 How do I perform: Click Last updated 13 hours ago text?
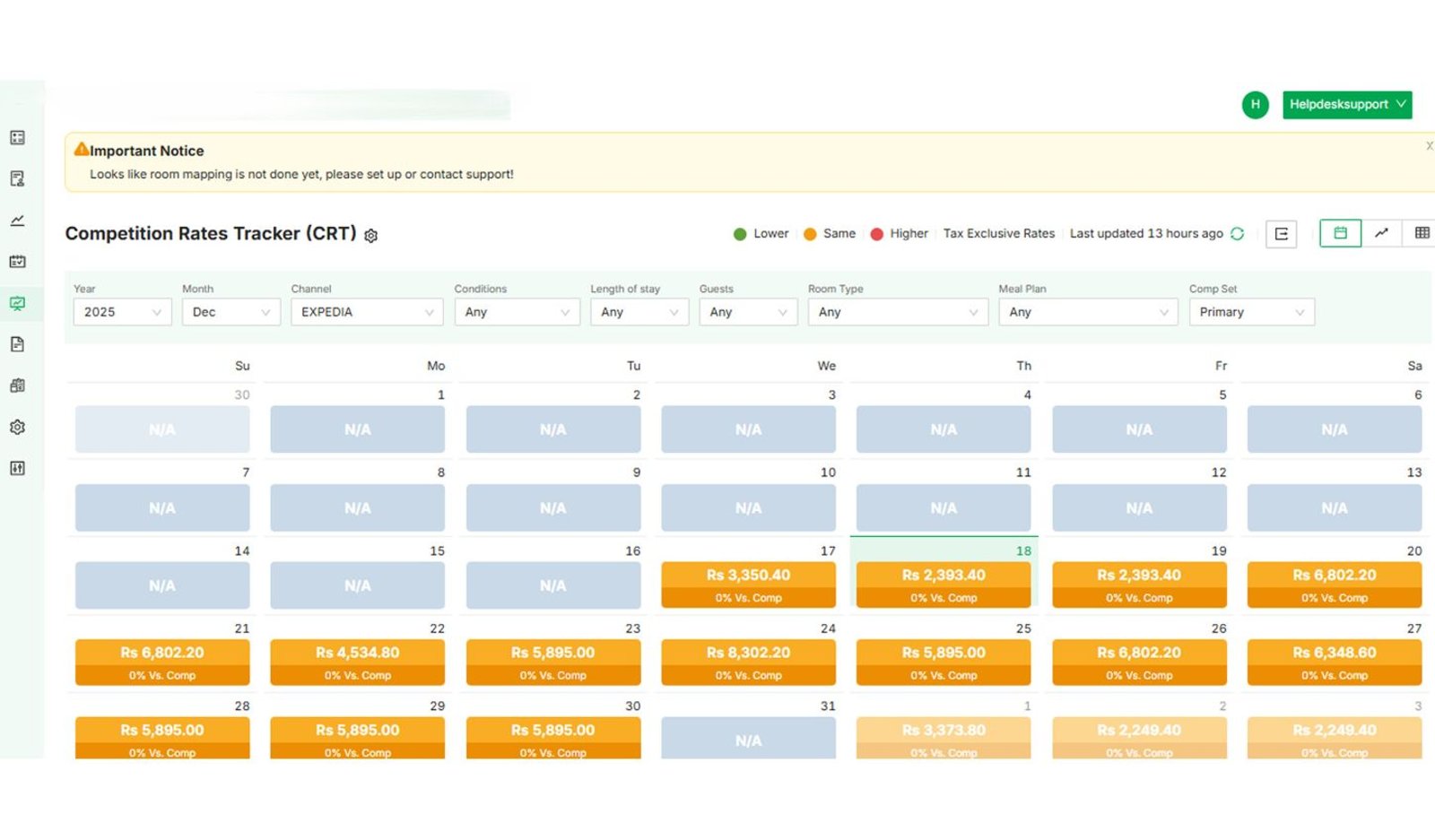[1146, 233]
